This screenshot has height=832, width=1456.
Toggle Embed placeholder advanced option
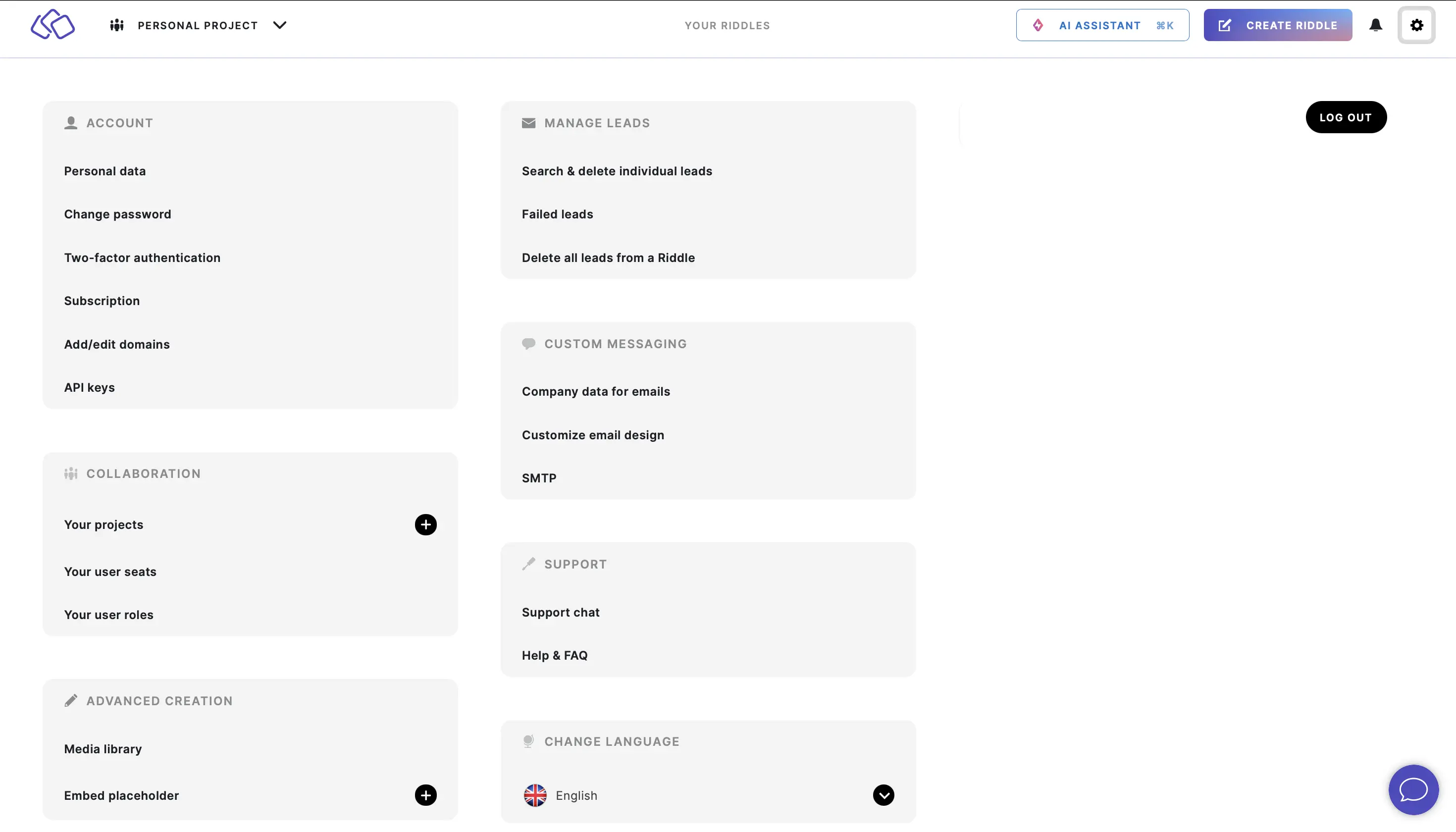click(426, 795)
